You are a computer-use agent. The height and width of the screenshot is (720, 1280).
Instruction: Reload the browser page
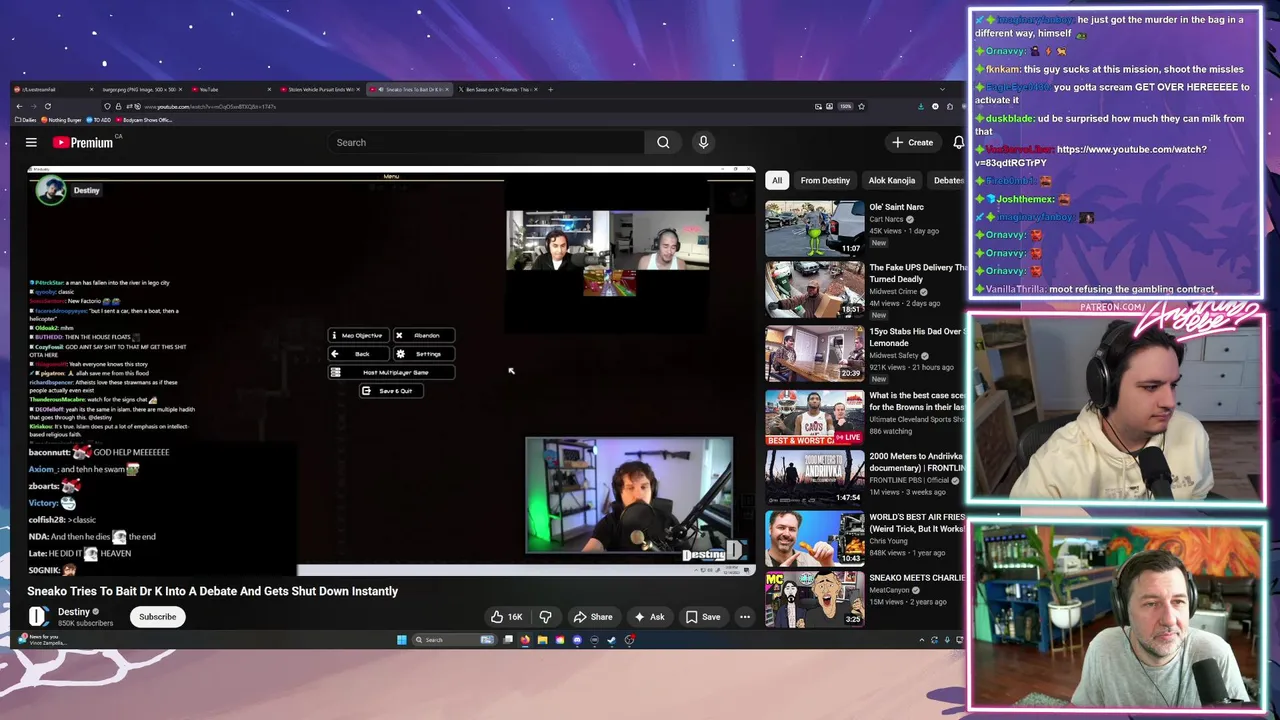coord(48,106)
